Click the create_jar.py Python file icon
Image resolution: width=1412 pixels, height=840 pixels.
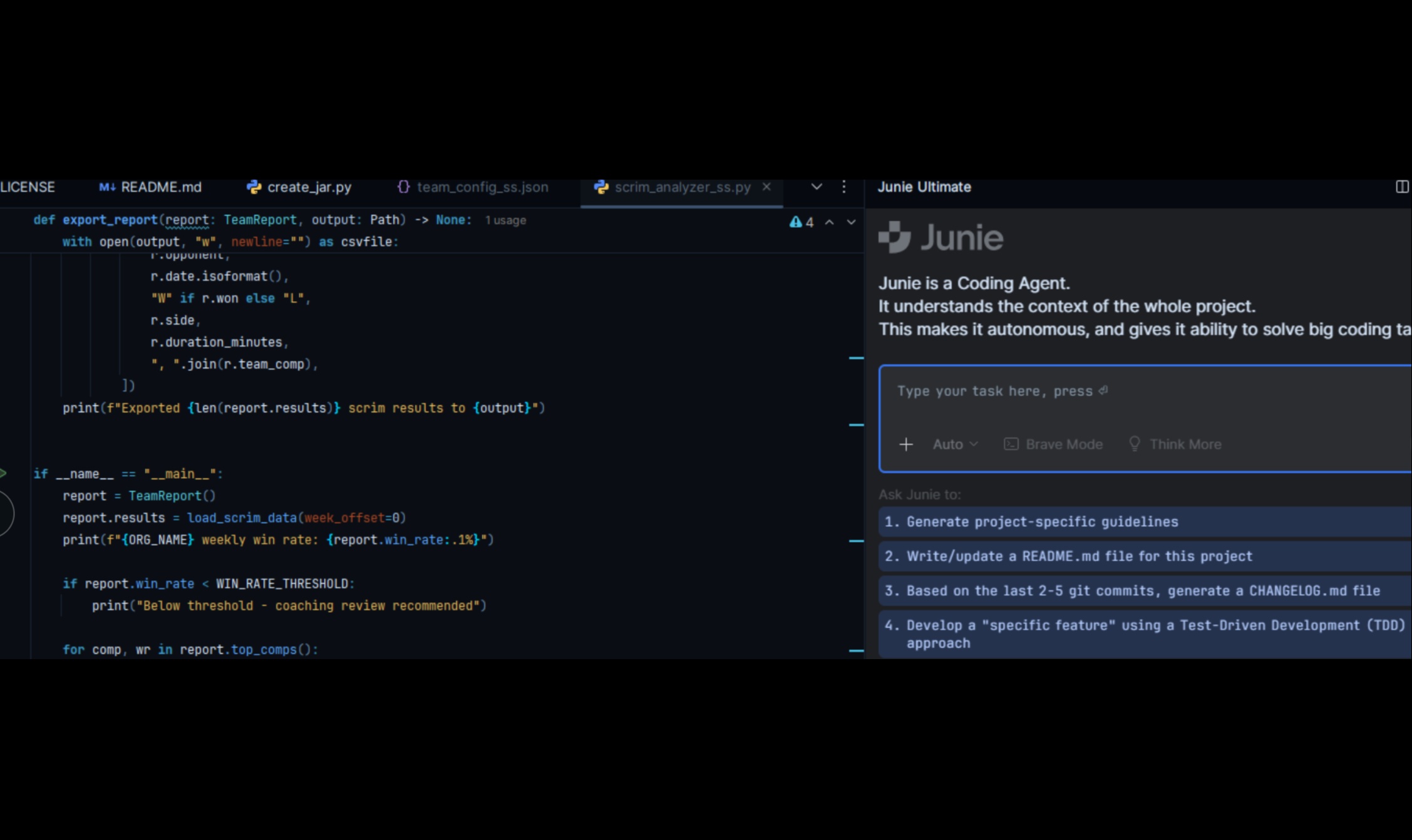(254, 187)
